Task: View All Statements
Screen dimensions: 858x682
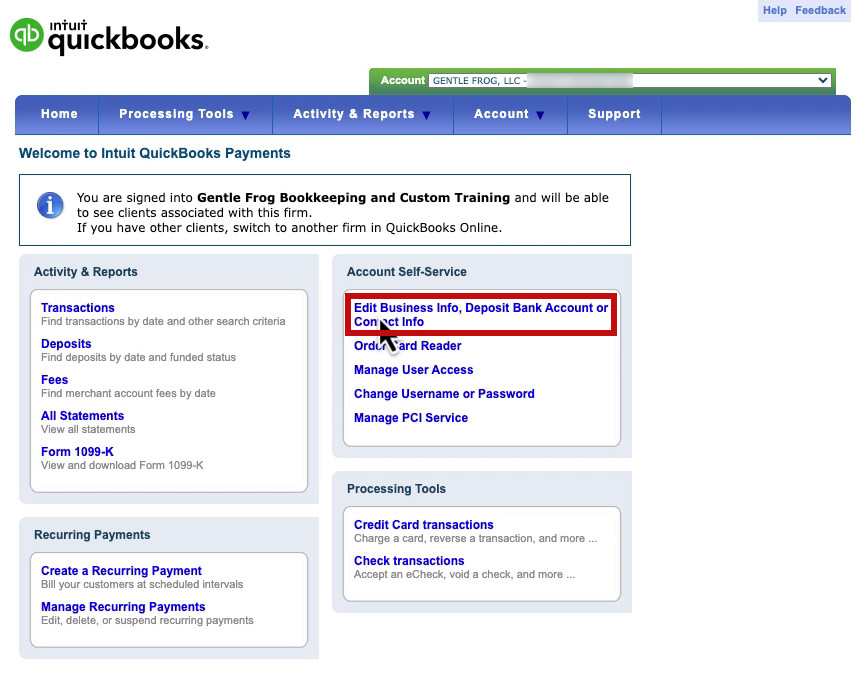Action: click(x=83, y=416)
